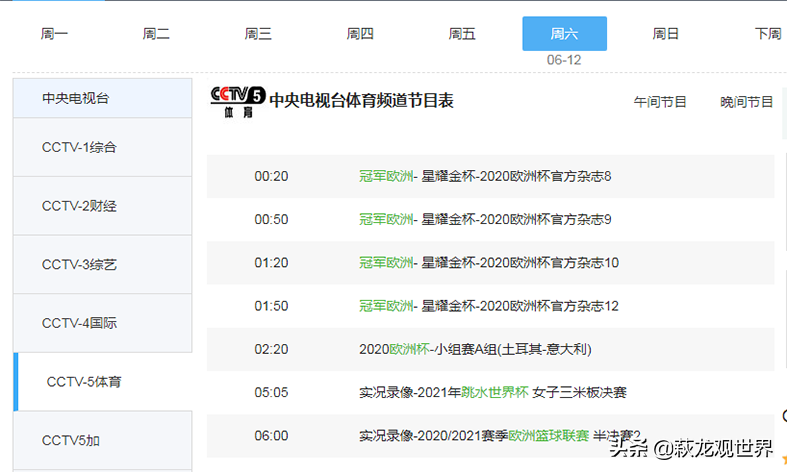The image size is (787, 472).
Task: Select the CCTV-5体育 channel
Action: 102,382
